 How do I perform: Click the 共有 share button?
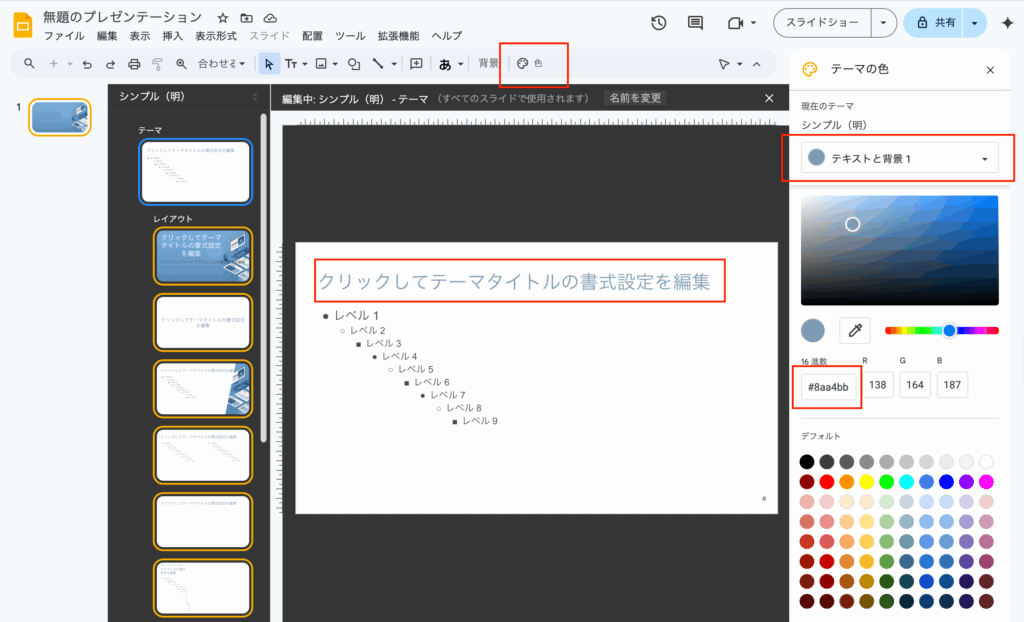pyautogui.click(x=934, y=23)
